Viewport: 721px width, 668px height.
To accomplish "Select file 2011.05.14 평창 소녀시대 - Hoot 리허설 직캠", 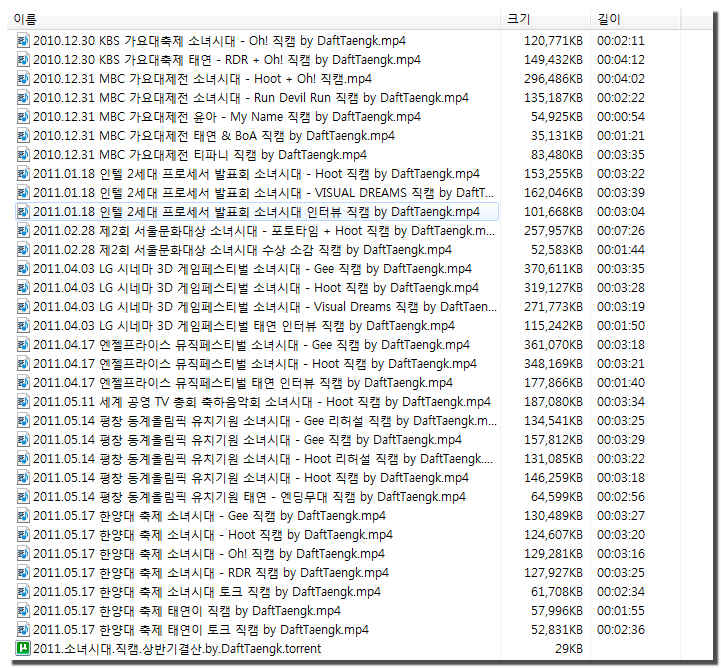I will (x=265, y=459).
